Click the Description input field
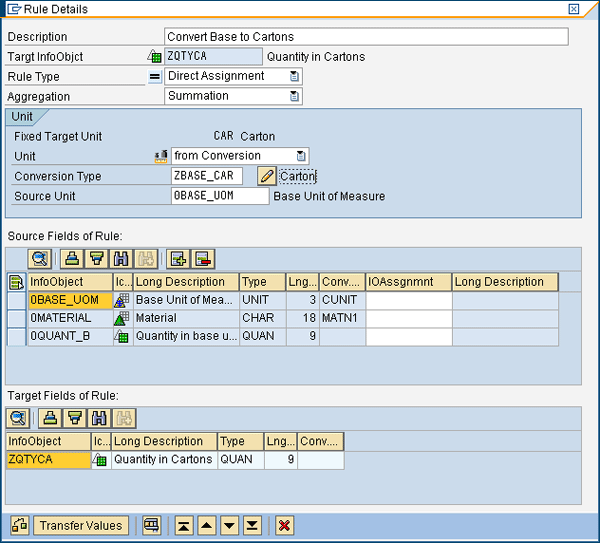Viewport: 600px width, 543px height. click(x=366, y=37)
